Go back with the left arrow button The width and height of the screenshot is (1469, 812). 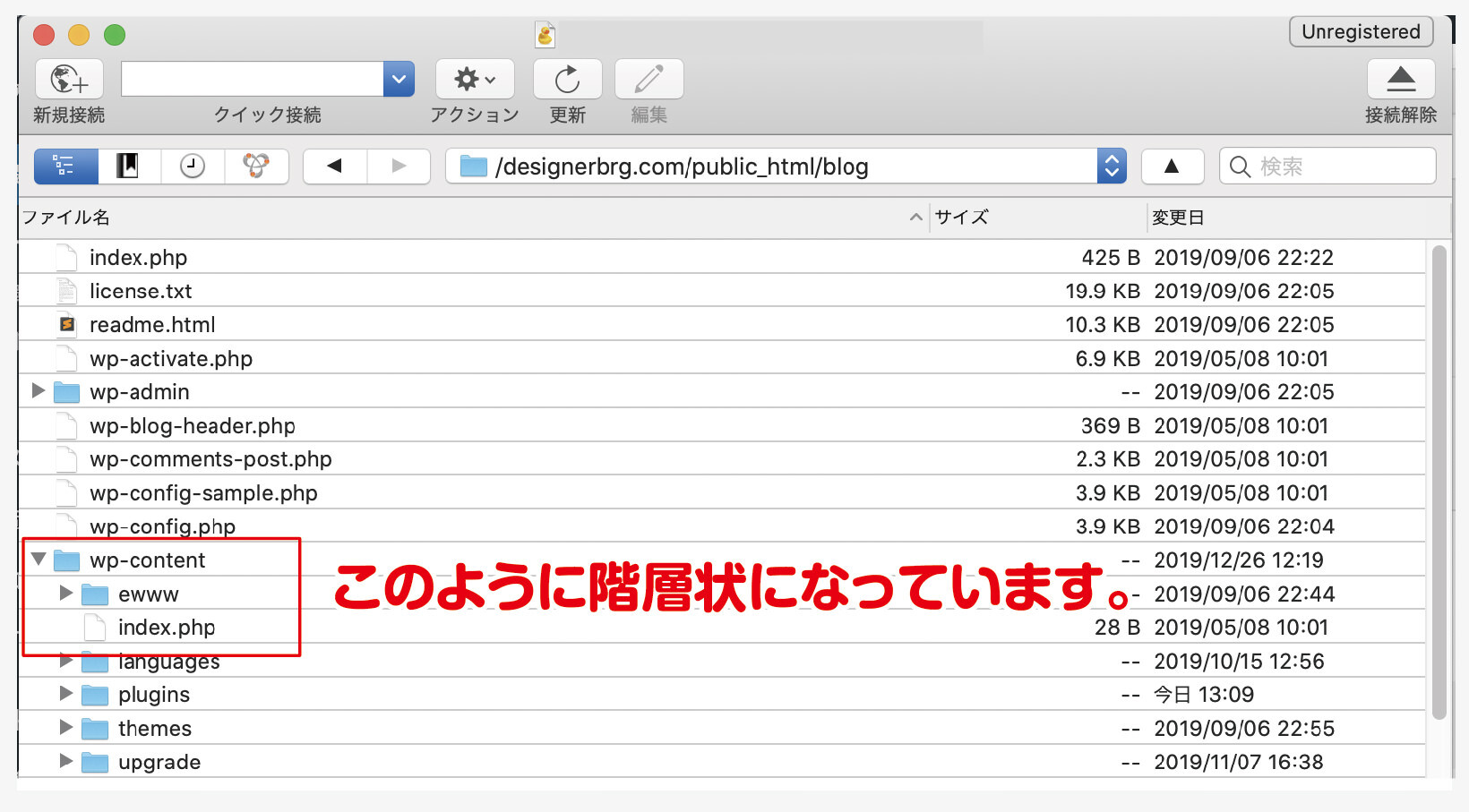click(x=335, y=167)
